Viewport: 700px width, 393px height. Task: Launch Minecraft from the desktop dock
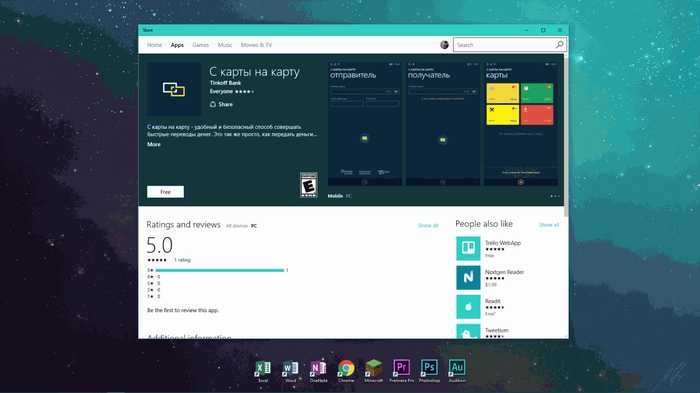tap(374, 371)
